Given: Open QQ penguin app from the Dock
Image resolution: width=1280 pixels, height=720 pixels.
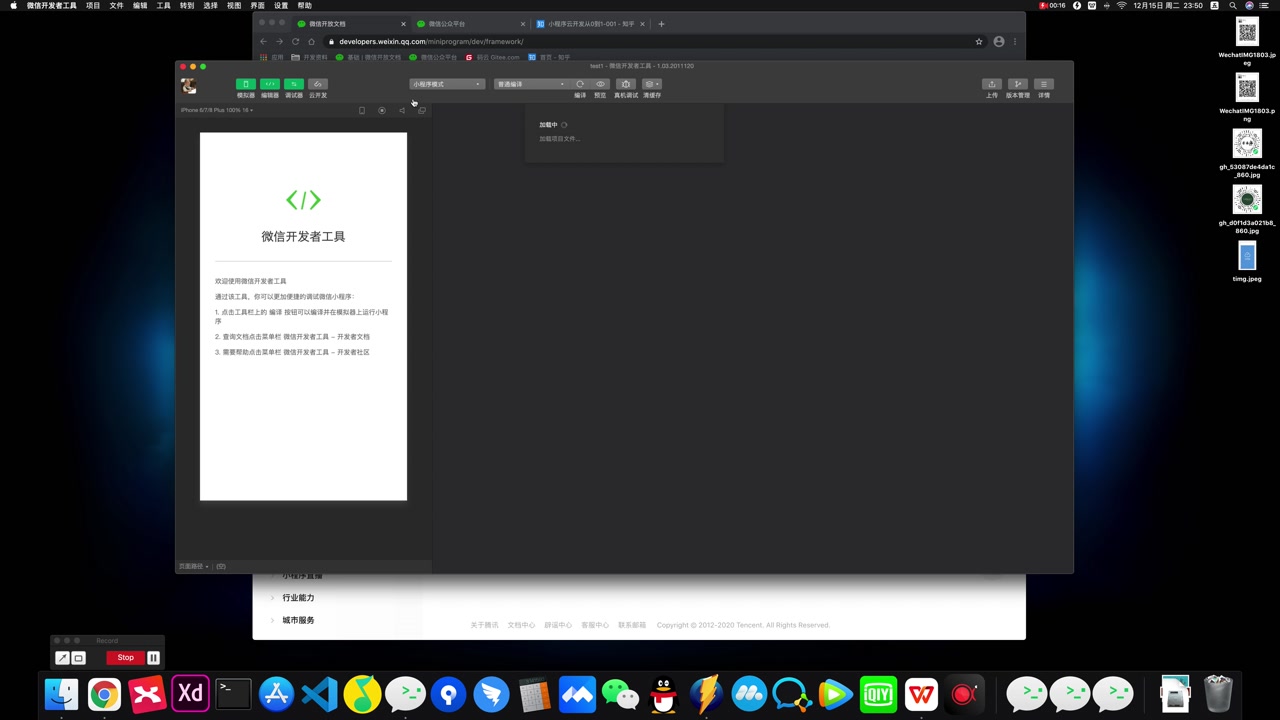Looking at the screenshot, I should pos(663,694).
